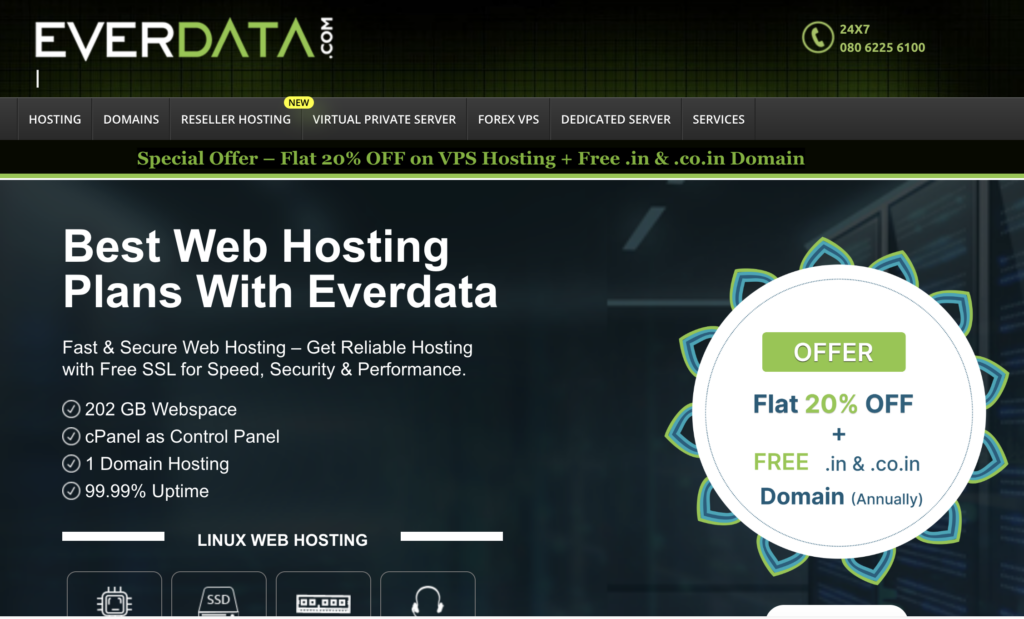Click the SSD drive icon card
This screenshot has height=619, width=1024.
[x=219, y=594]
